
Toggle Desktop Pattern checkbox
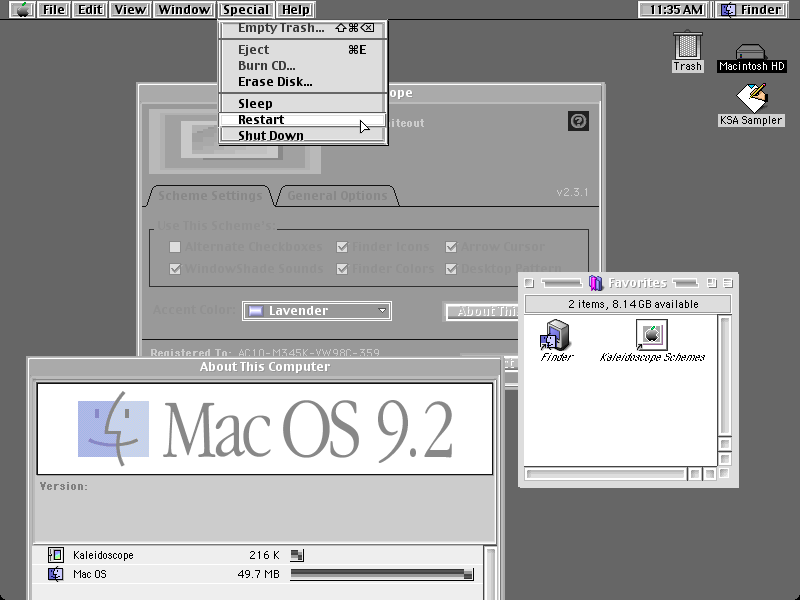point(451,269)
